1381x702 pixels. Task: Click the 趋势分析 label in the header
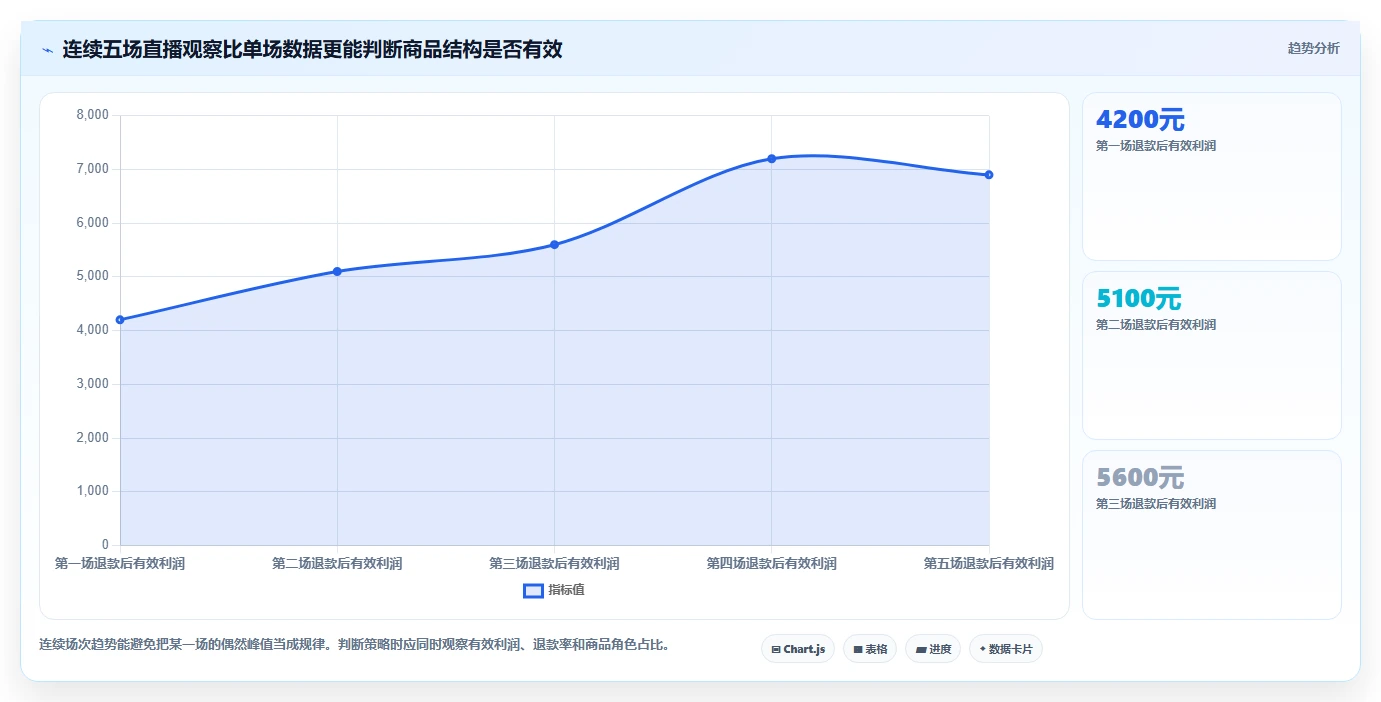coord(1313,48)
